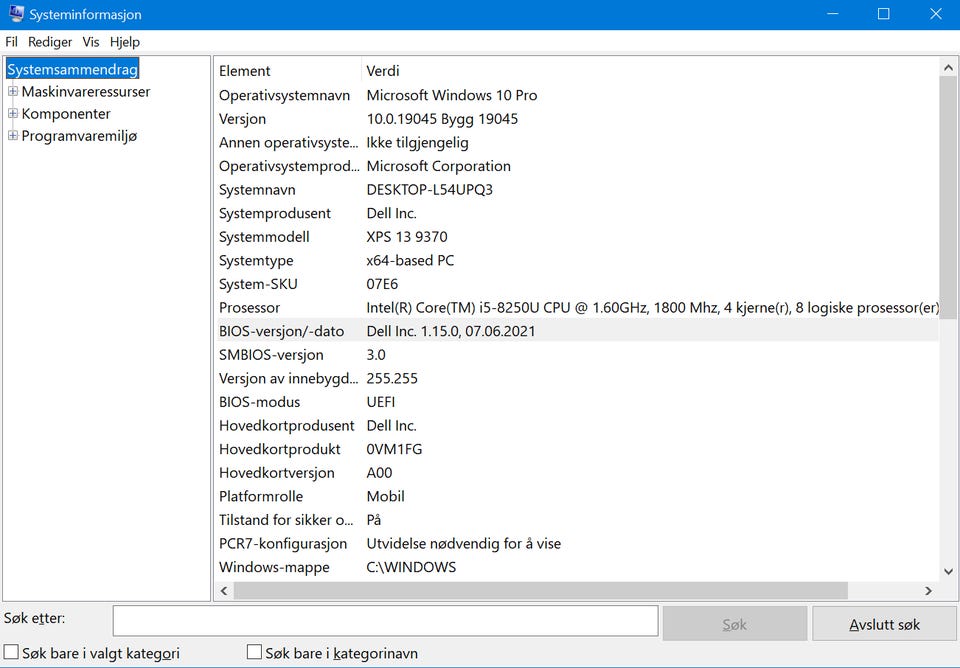Click the value 10.0.19045 Bygg 19045
This screenshot has height=668, width=960.
pos(442,119)
